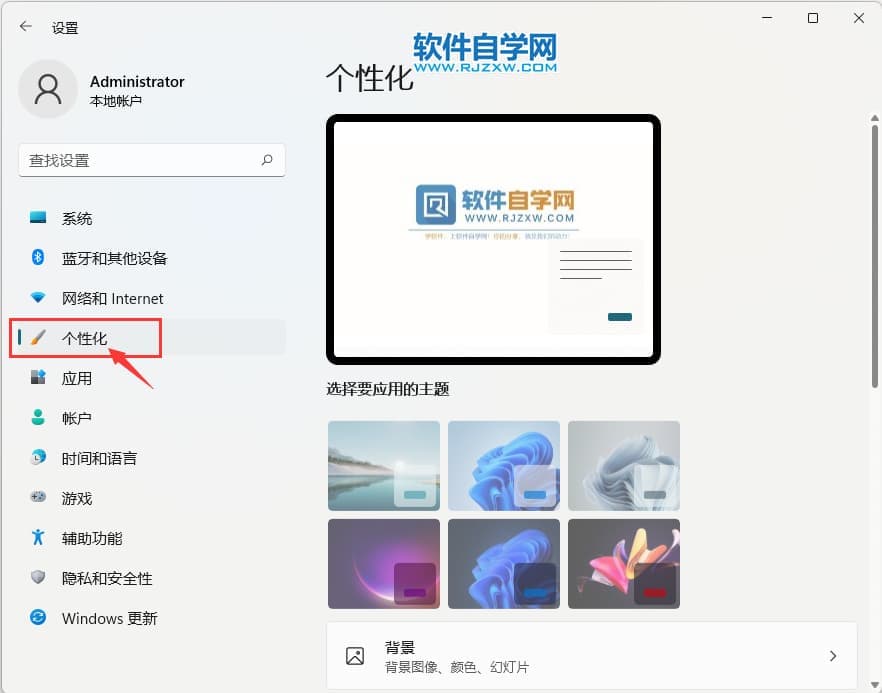This screenshot has height=693, width=882.
Task: Open 时间和语言 settings page
Action: point(99,458)
